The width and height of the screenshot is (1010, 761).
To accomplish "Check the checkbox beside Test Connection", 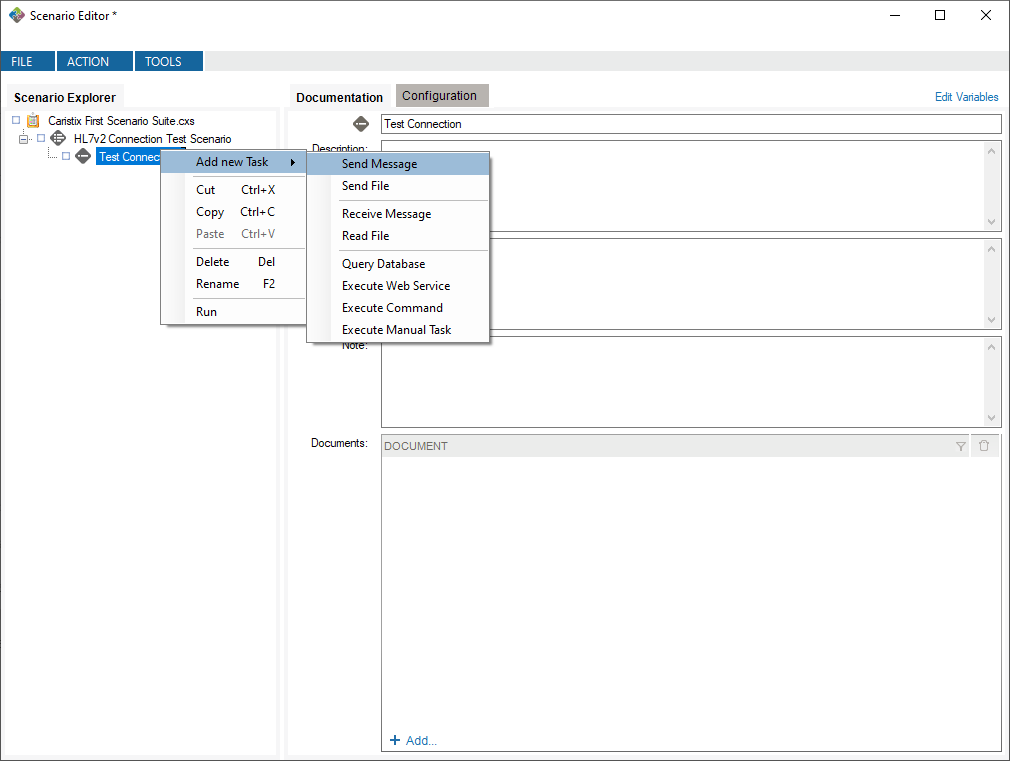I will (65, 156).
